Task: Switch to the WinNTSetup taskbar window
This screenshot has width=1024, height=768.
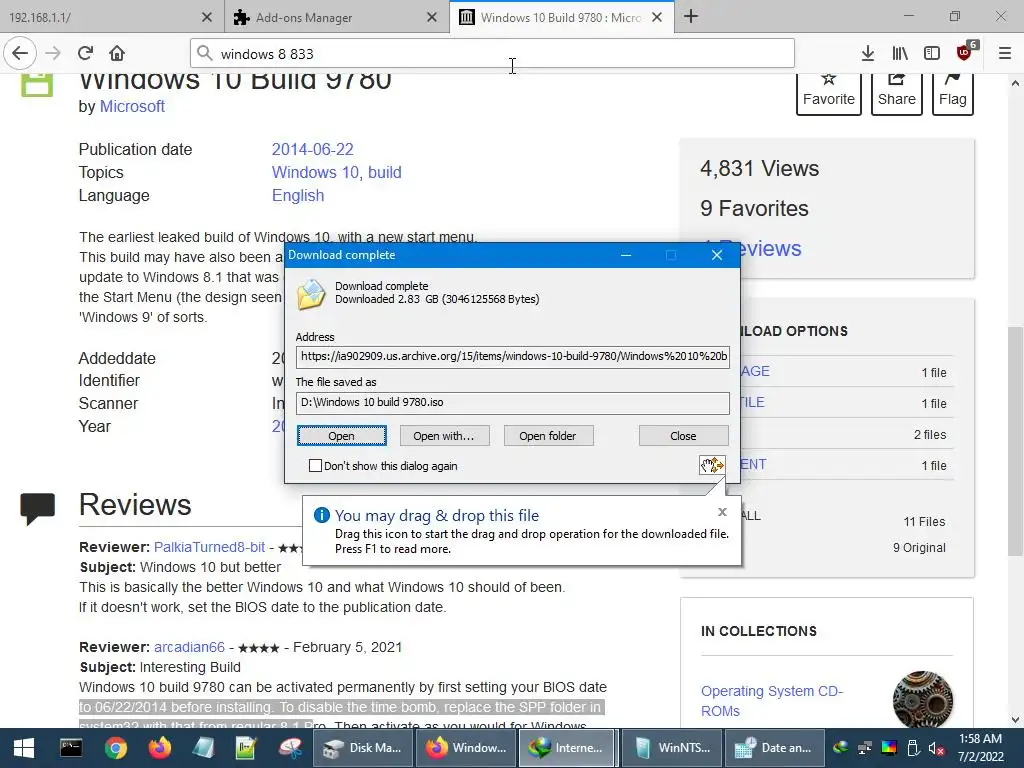Action: tap(671, 748)
